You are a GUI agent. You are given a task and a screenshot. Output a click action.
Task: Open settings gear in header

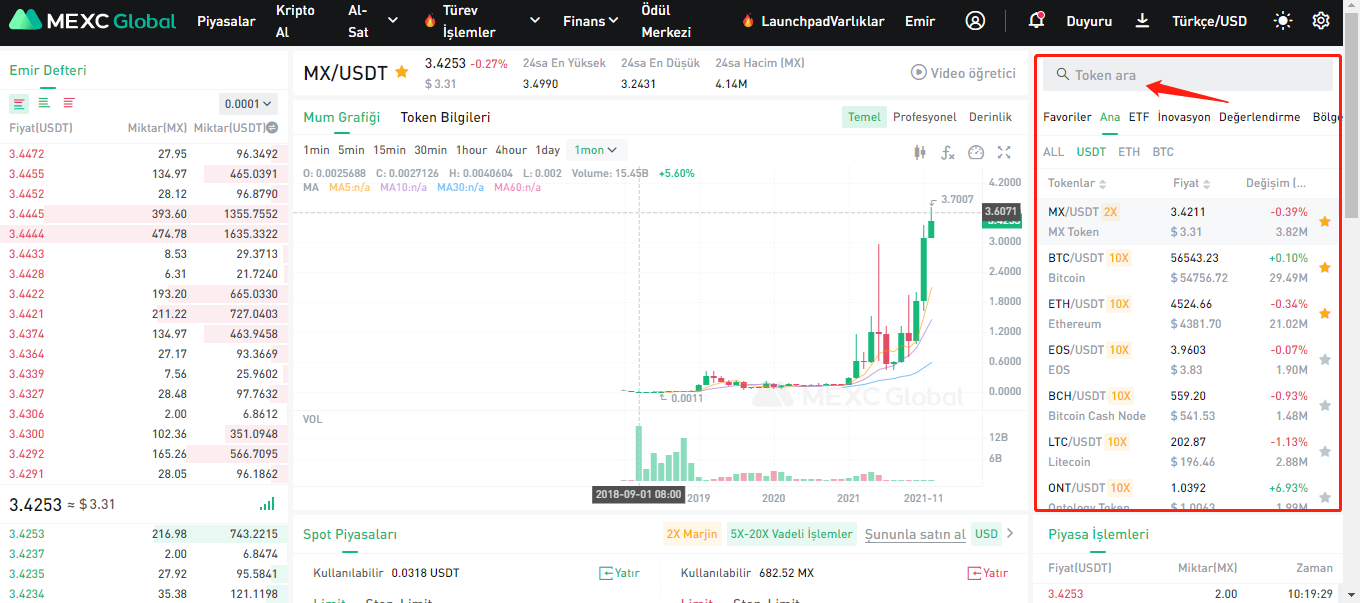(x=1321, y=21)
